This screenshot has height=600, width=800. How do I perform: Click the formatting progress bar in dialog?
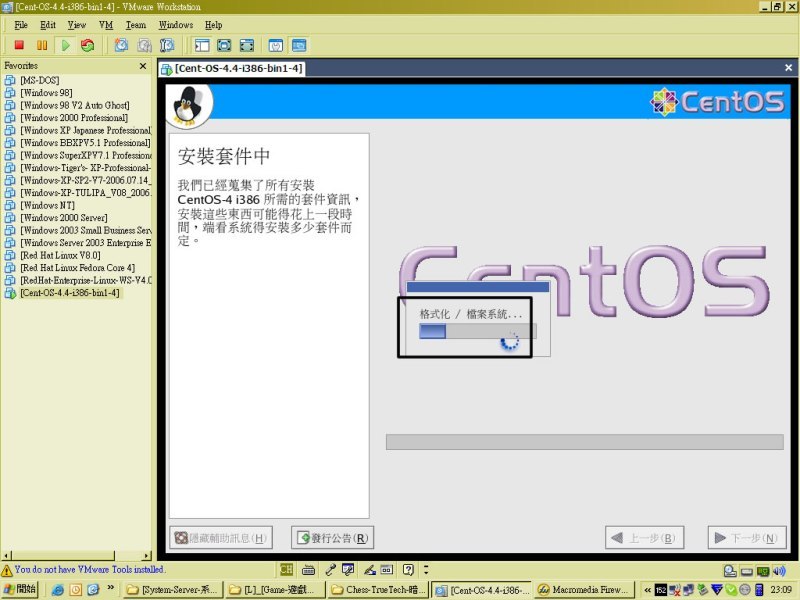click(477, 332)
